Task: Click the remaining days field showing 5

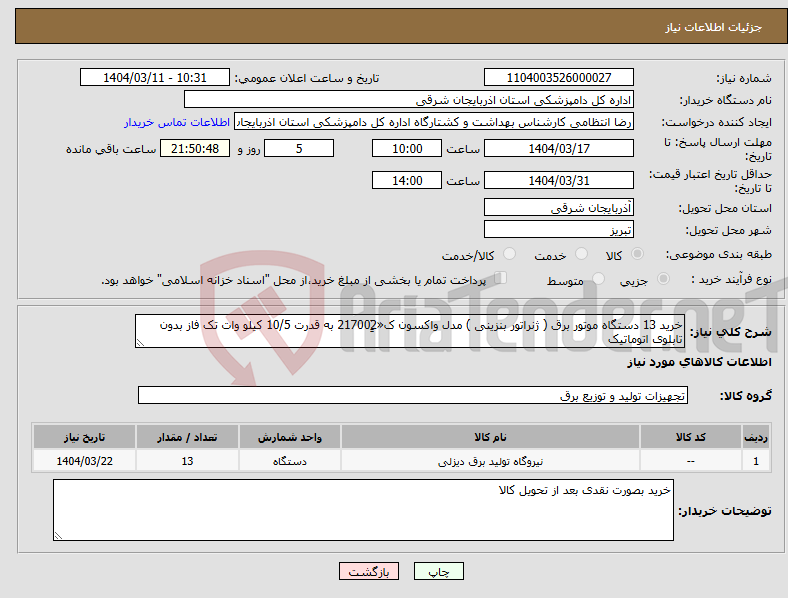Action: click(x=299, y=148)
